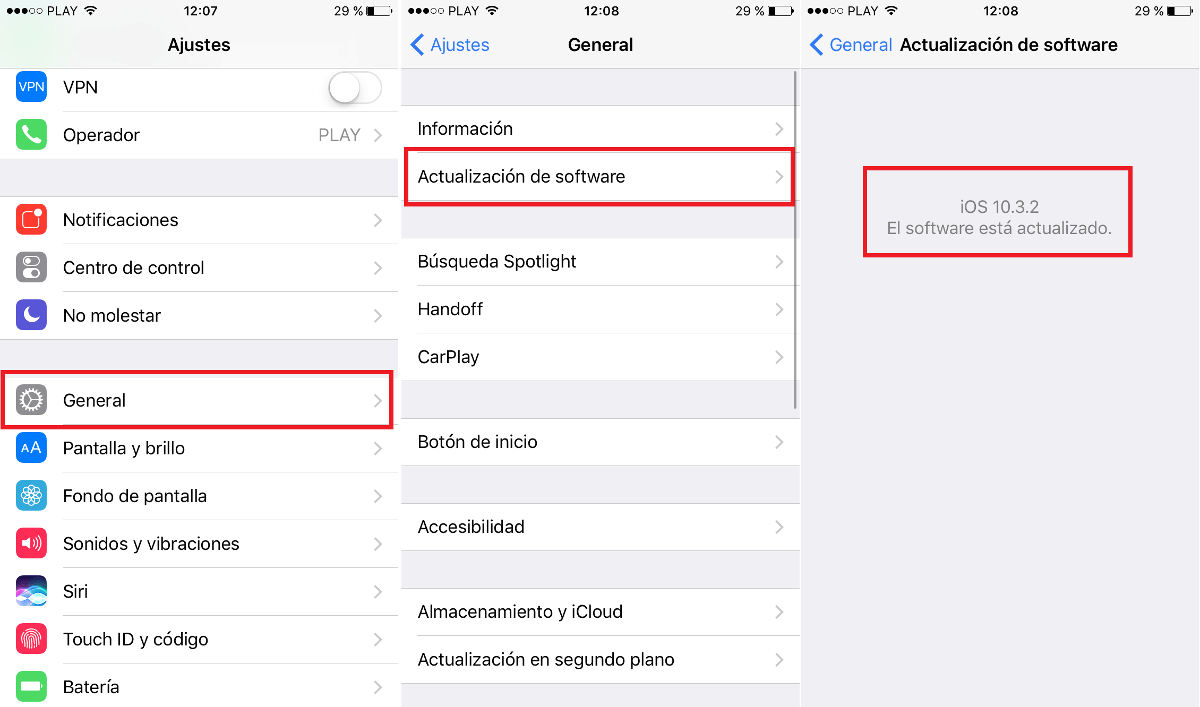Go back using the Ajustes button
This screenshot has width=1200, height=707.
[450, 45]
